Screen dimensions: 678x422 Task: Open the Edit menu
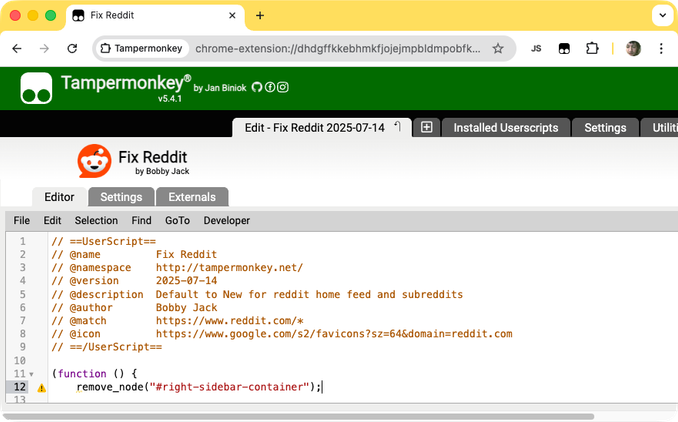(52, 221)
